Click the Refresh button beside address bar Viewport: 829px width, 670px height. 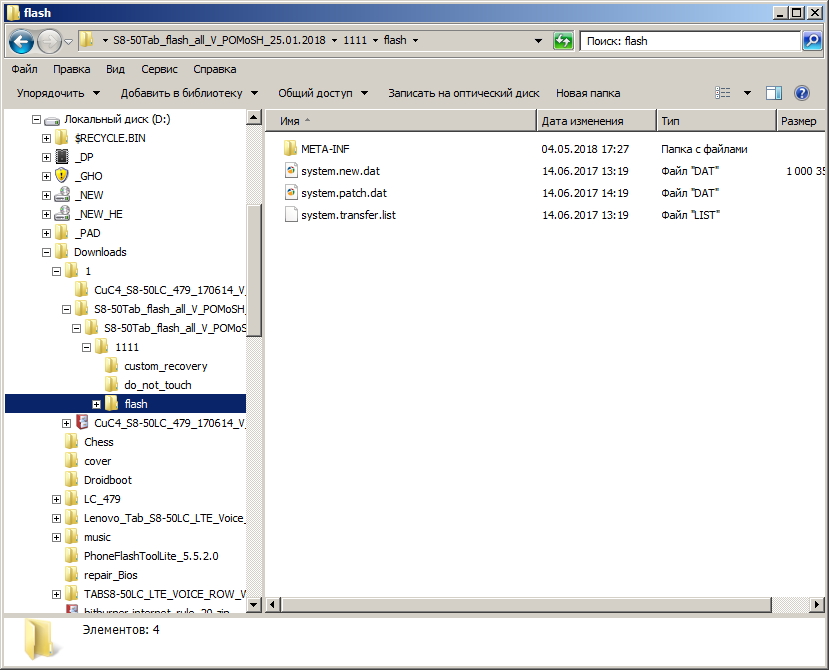[563, 41]
